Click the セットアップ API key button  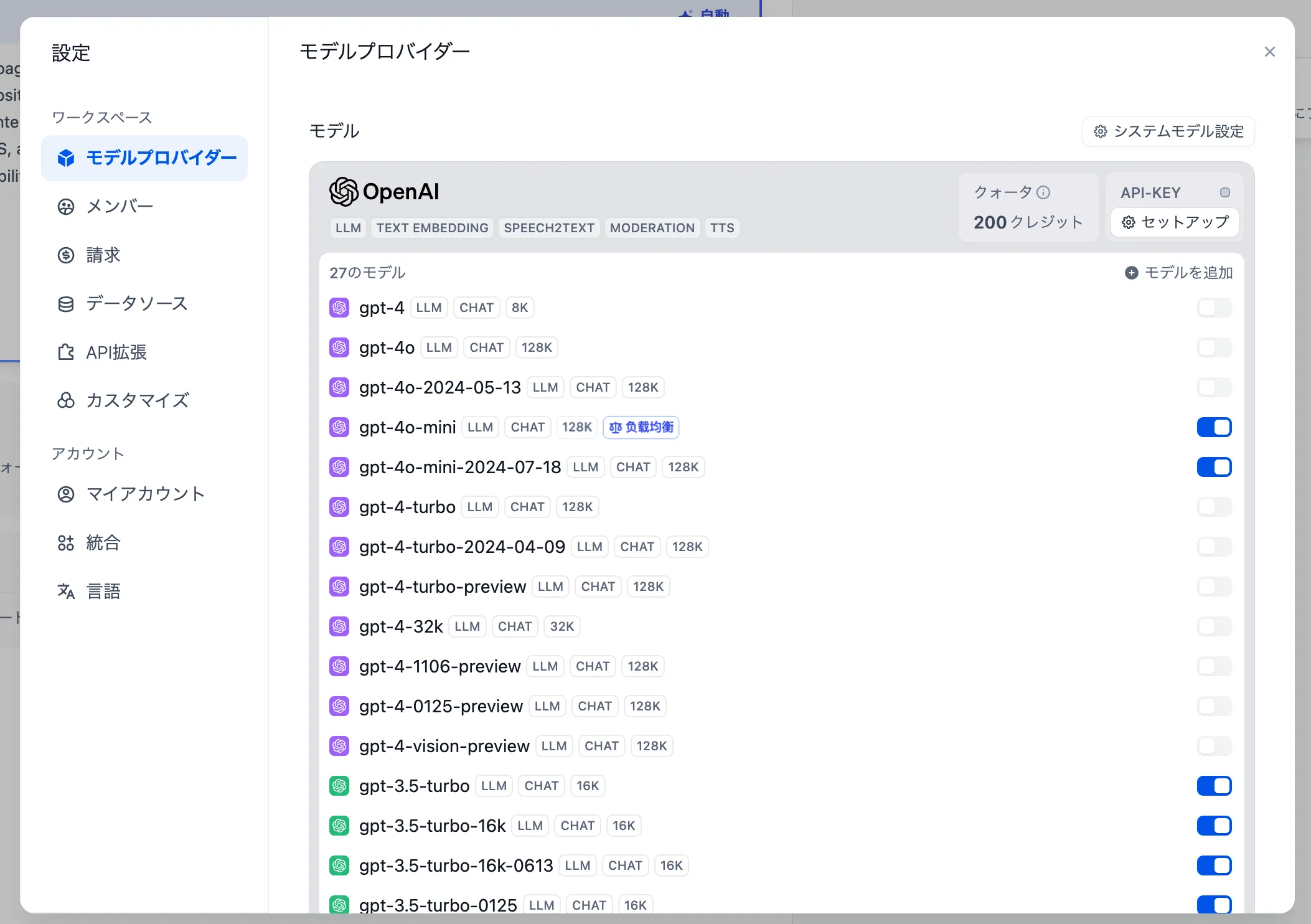click(1175, 222)
